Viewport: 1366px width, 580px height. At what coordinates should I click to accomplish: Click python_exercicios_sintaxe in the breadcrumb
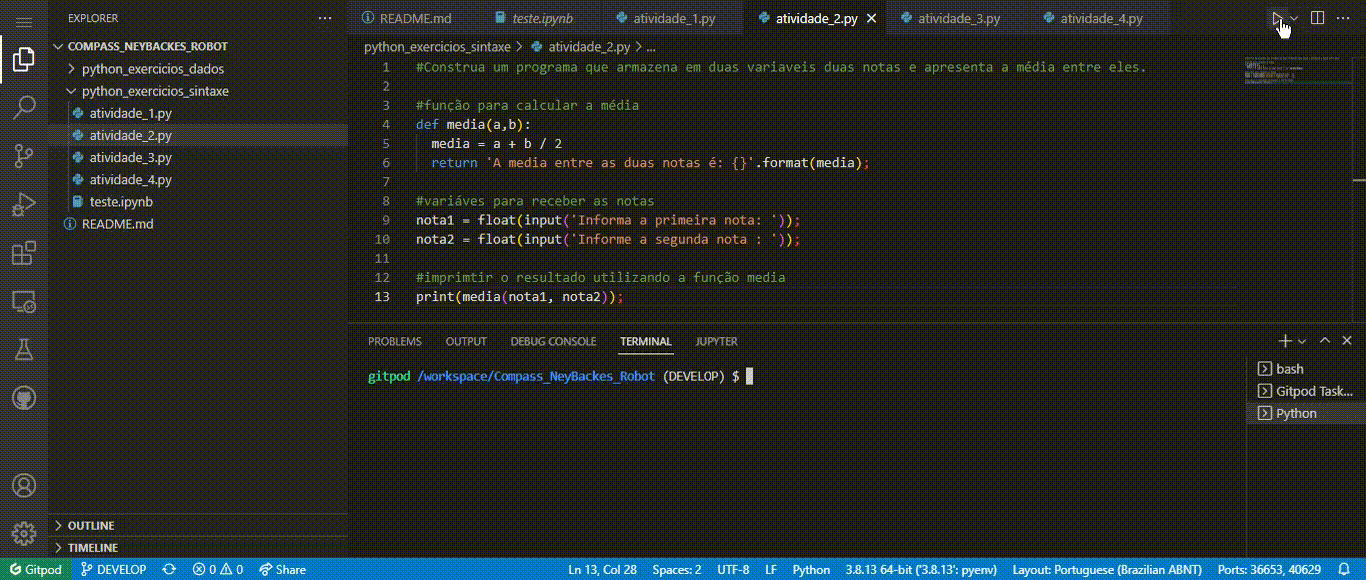pyautogui.click(x=437, y=46)
